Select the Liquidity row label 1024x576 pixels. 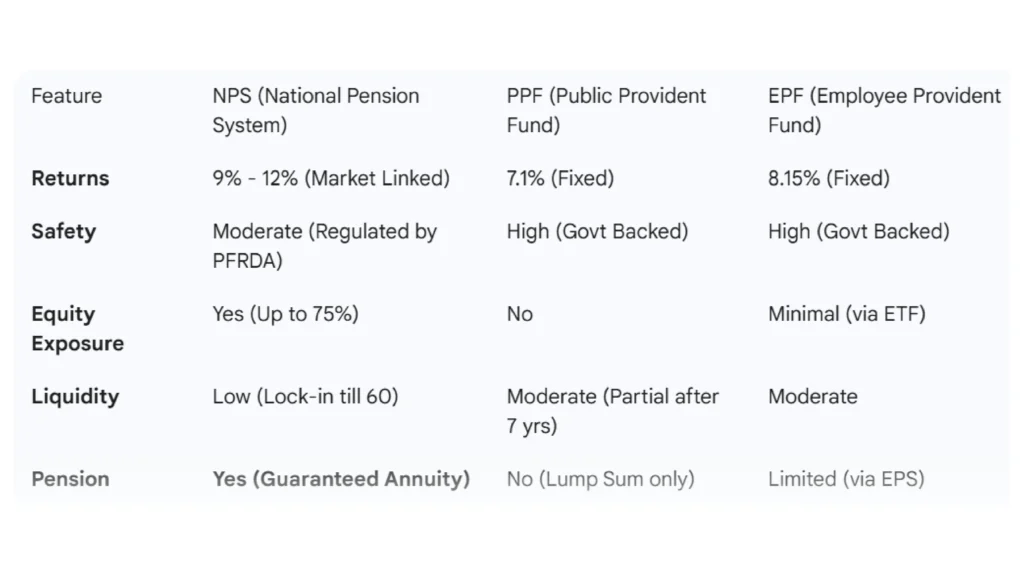tap(75, 396)
